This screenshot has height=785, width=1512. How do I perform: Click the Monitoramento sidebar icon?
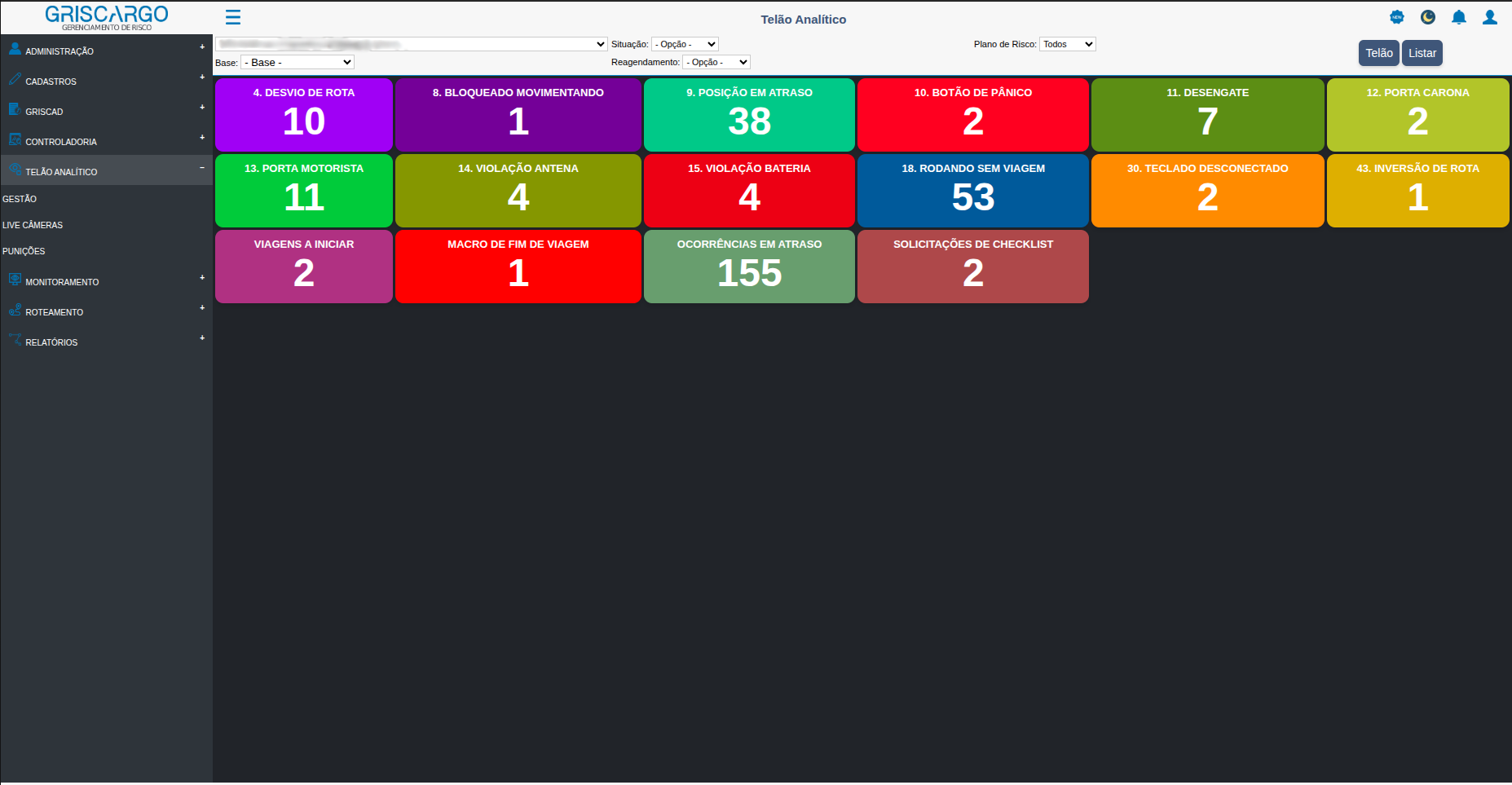15,280
